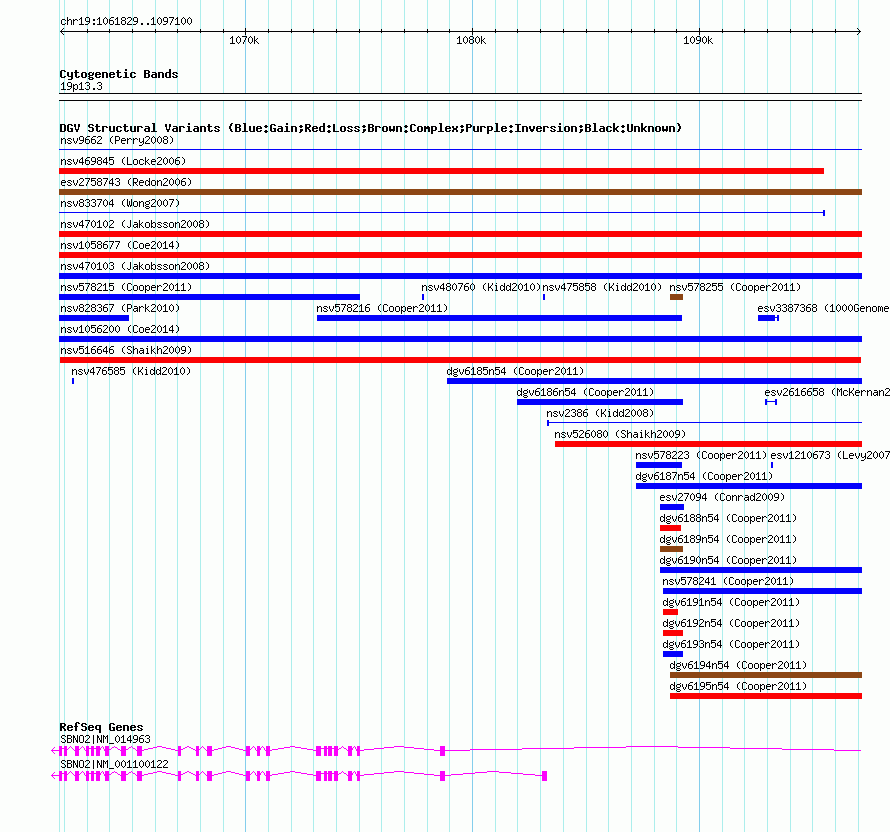890x832 pixels.
Task: Click the nsv470102 (Jakobsson2008) label
Action: 135,224
